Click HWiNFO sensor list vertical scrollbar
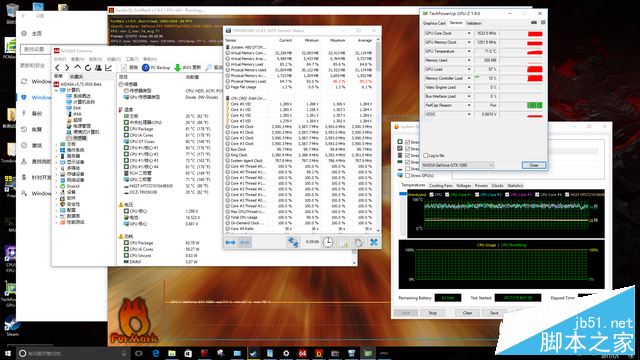Viewport: 640px width, 360px height. [378, 135]
